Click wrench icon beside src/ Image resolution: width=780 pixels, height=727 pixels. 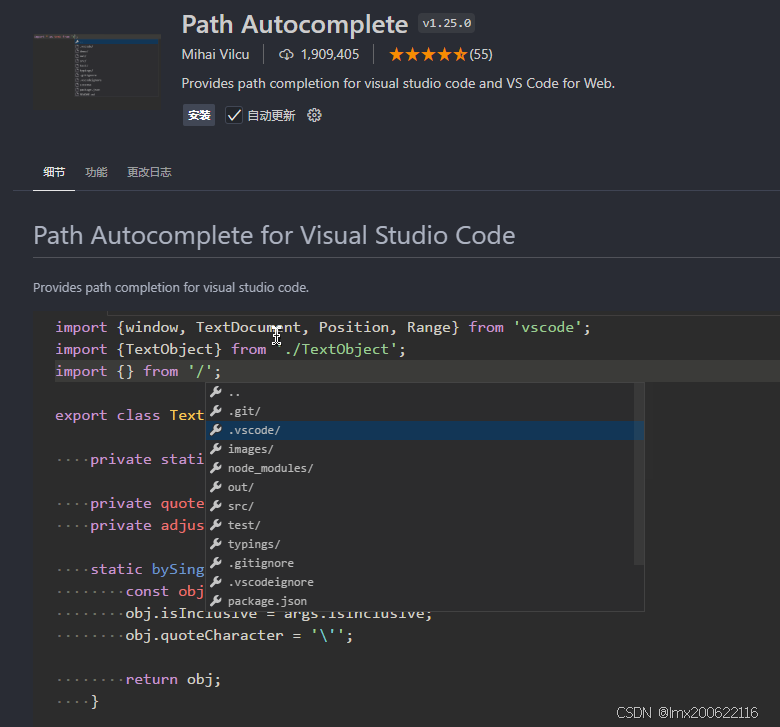point(216,505)
